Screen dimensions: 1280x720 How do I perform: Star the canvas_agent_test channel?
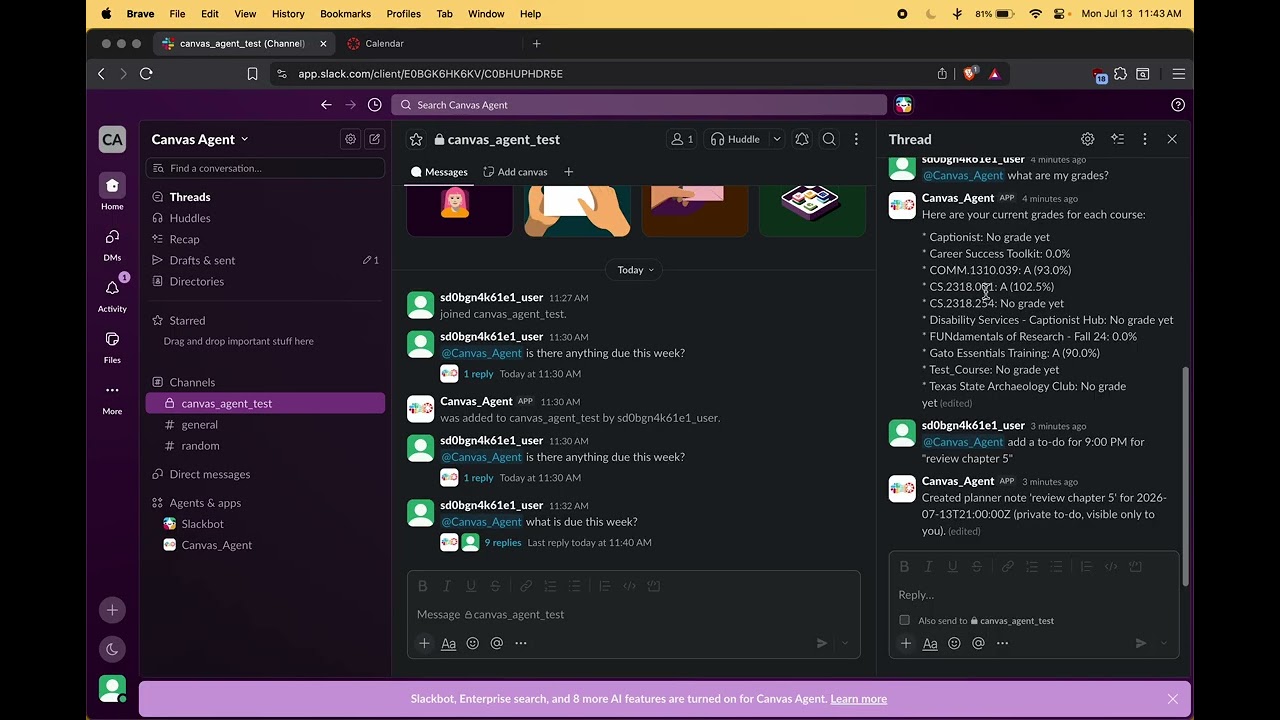click(416, 140)
